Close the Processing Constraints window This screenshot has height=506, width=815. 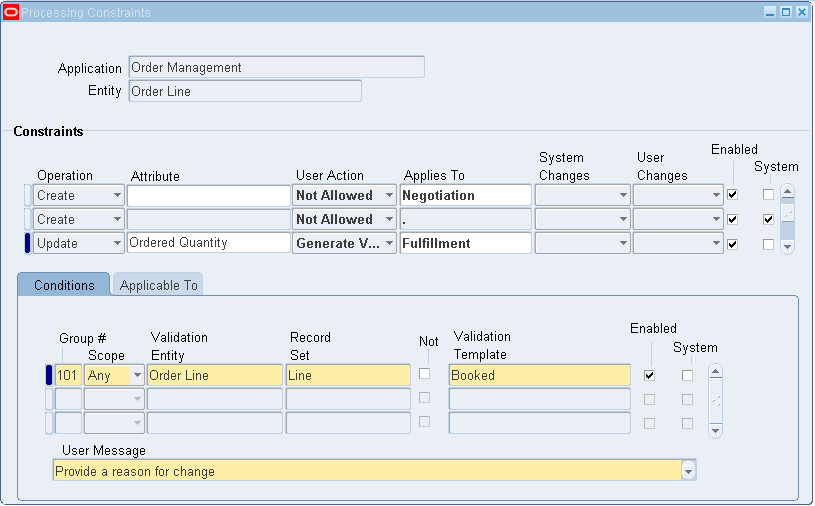pos(802,12)
